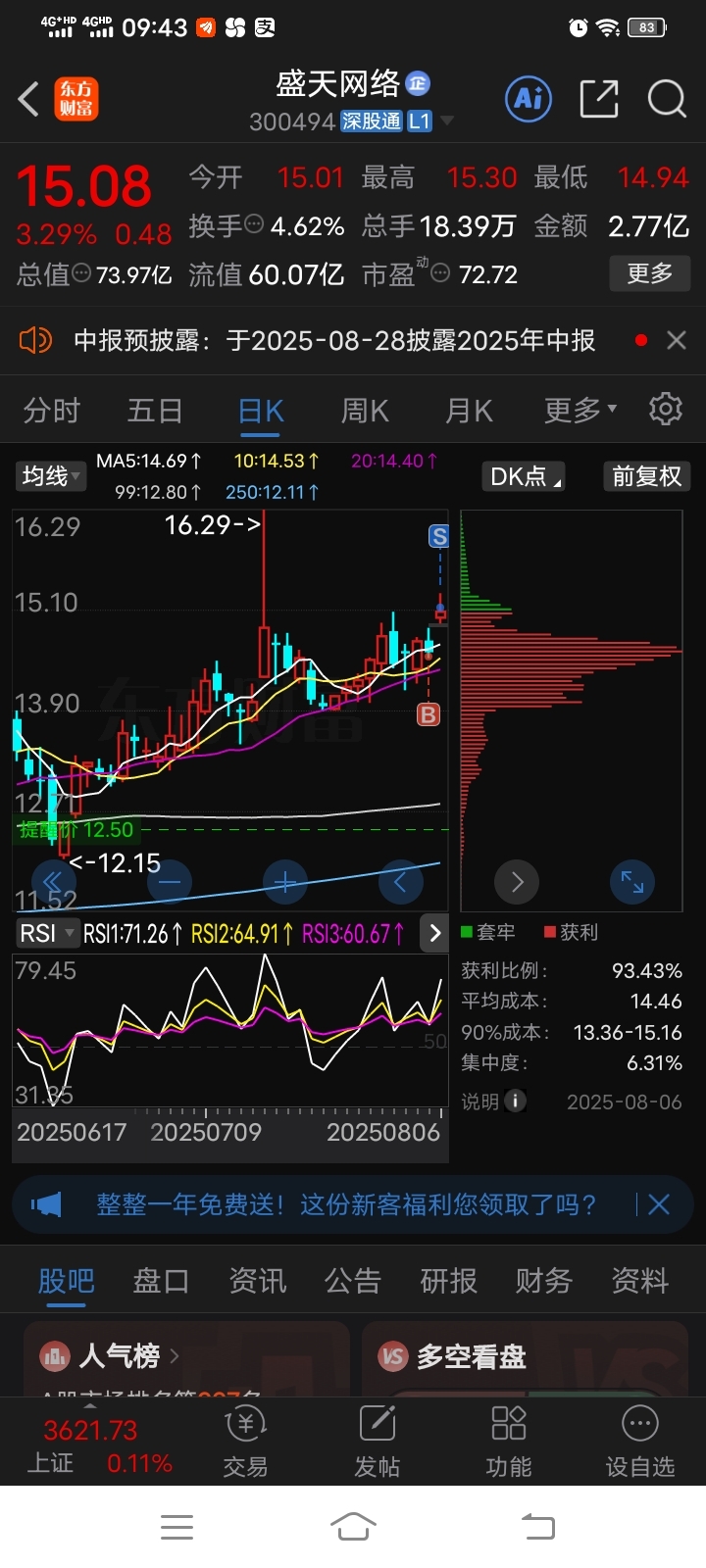Jump chart to earliest with double arrow

click(53, 882)
